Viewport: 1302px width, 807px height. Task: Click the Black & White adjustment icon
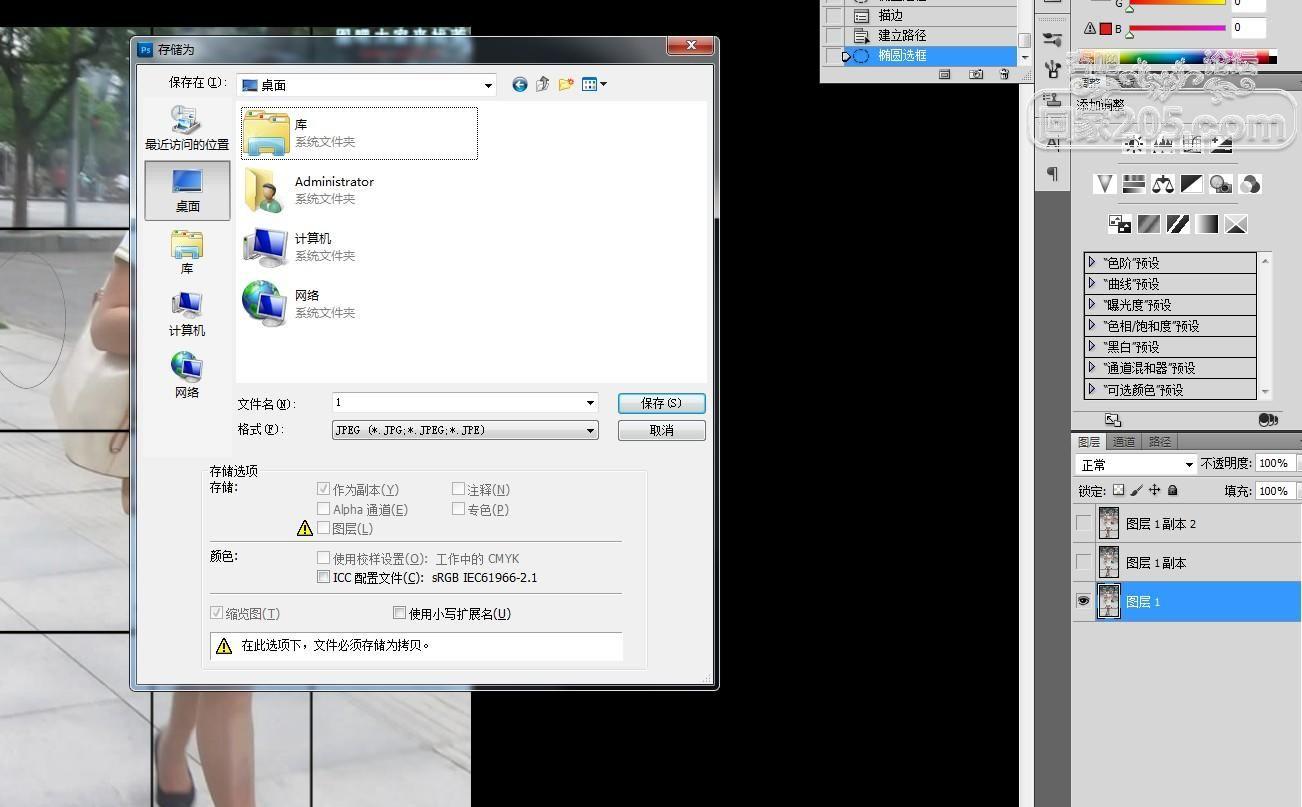tap(1191, 184)
